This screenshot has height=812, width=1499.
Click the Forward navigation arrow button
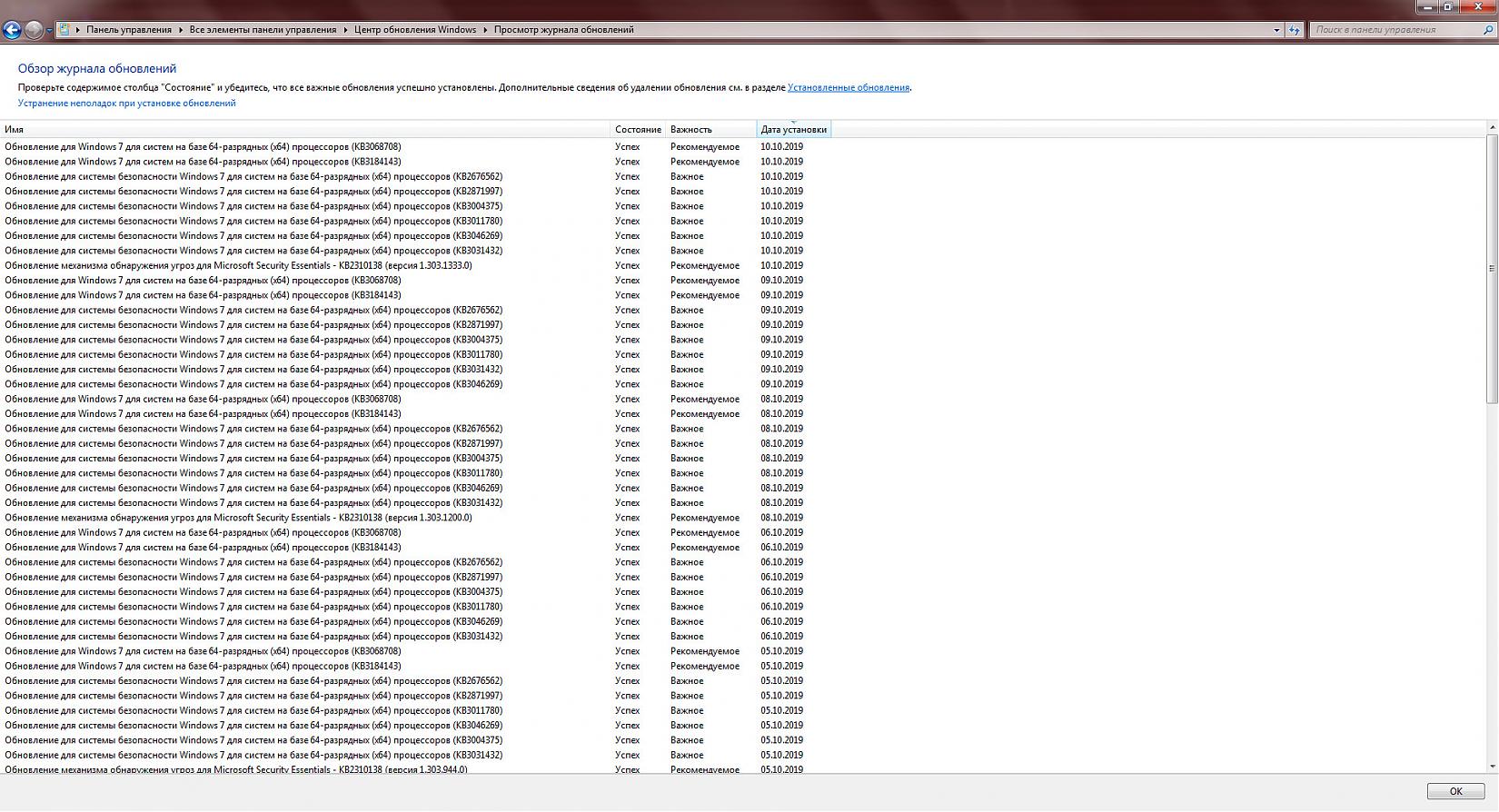pyautogui.click(x=34, y=30)
